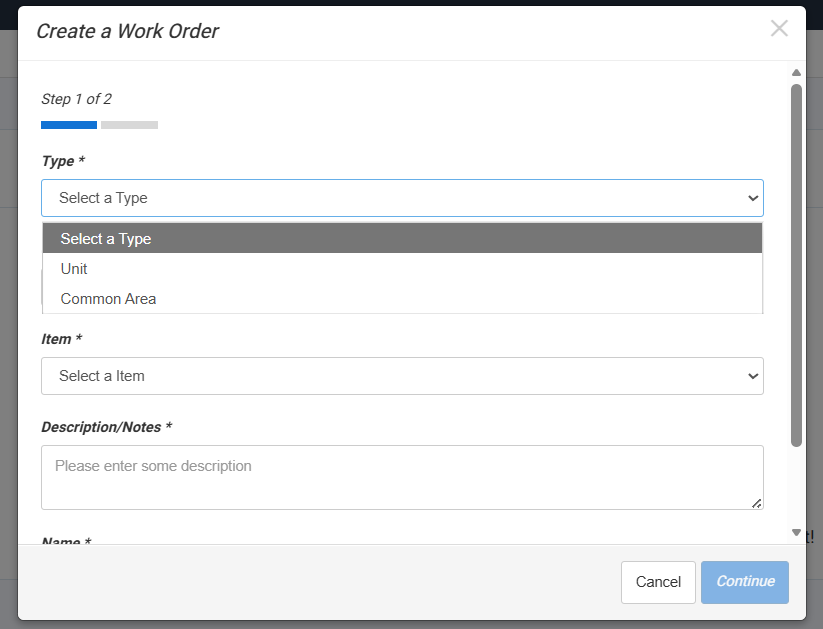Screen dimensions: 823x629
Task: Click the Cancel button
Action: pyautogui.click(x=658, y=582)
